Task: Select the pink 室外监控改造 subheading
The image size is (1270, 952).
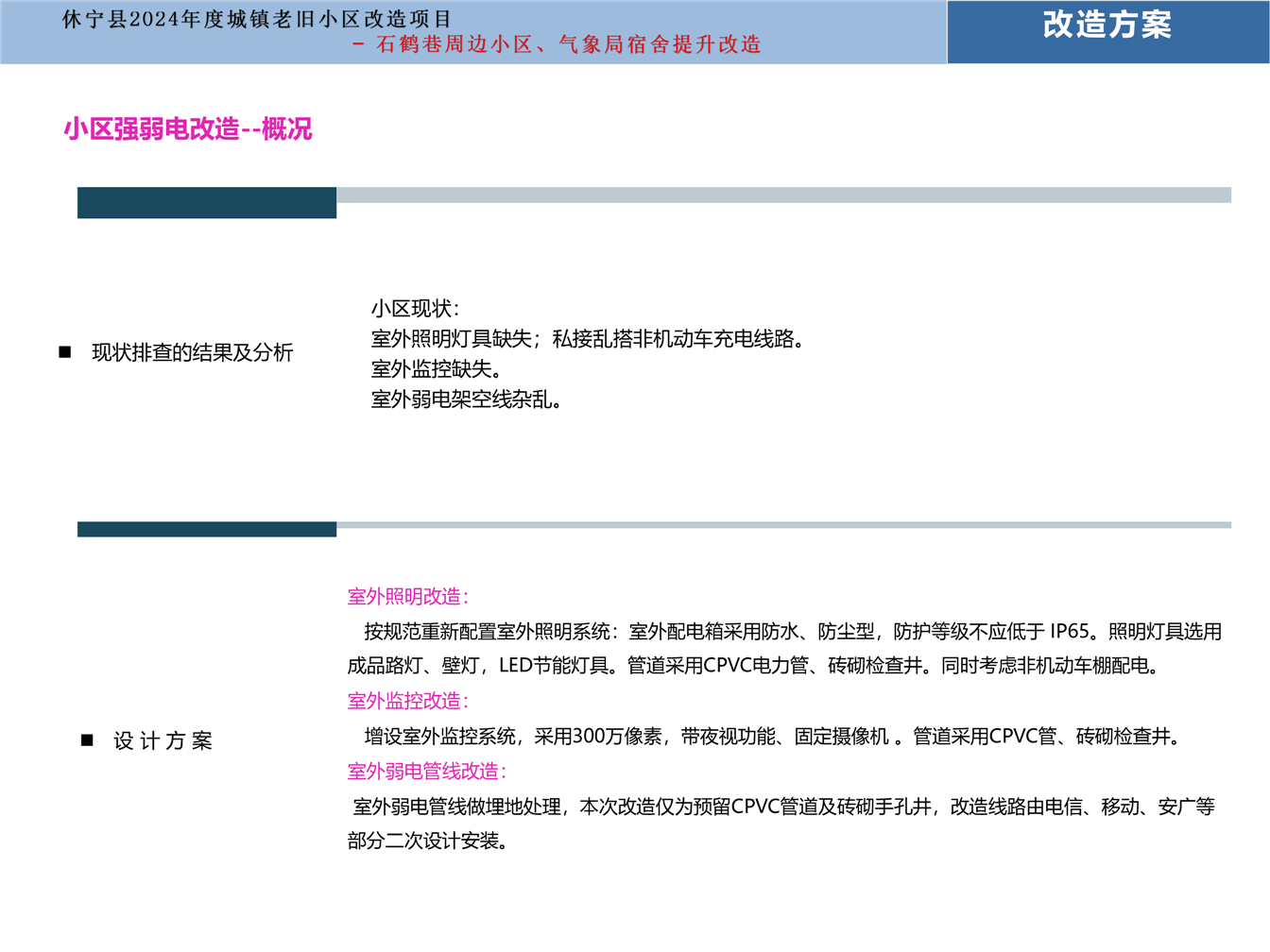Action: click(x=408, y=701)
